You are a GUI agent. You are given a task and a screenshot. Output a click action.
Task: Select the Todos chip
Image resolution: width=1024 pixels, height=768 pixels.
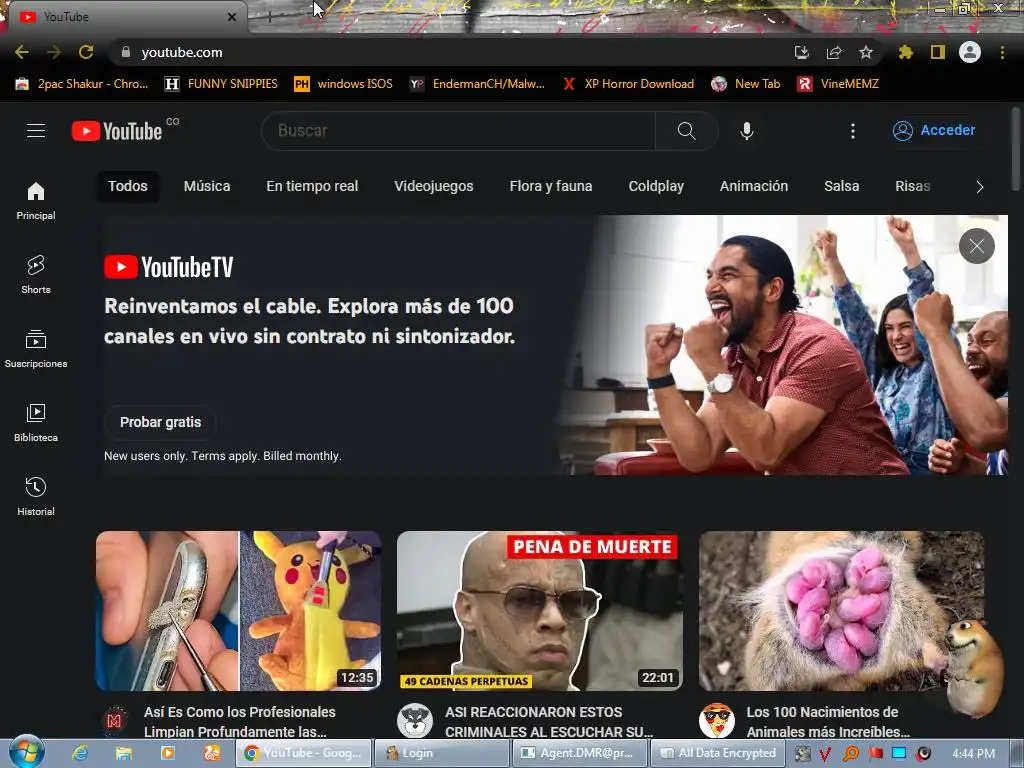(128, 186)
